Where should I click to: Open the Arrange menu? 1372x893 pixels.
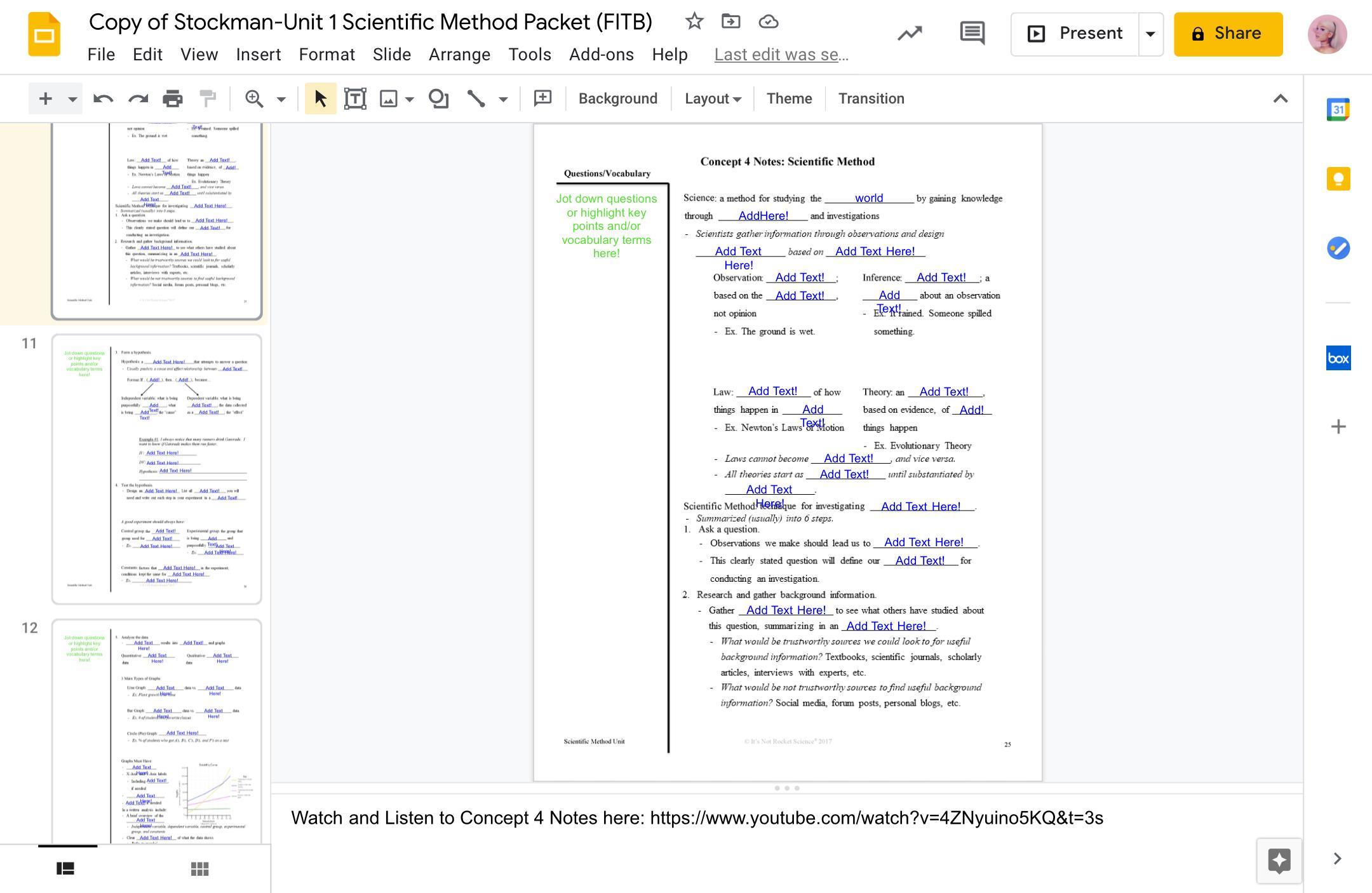459,55
